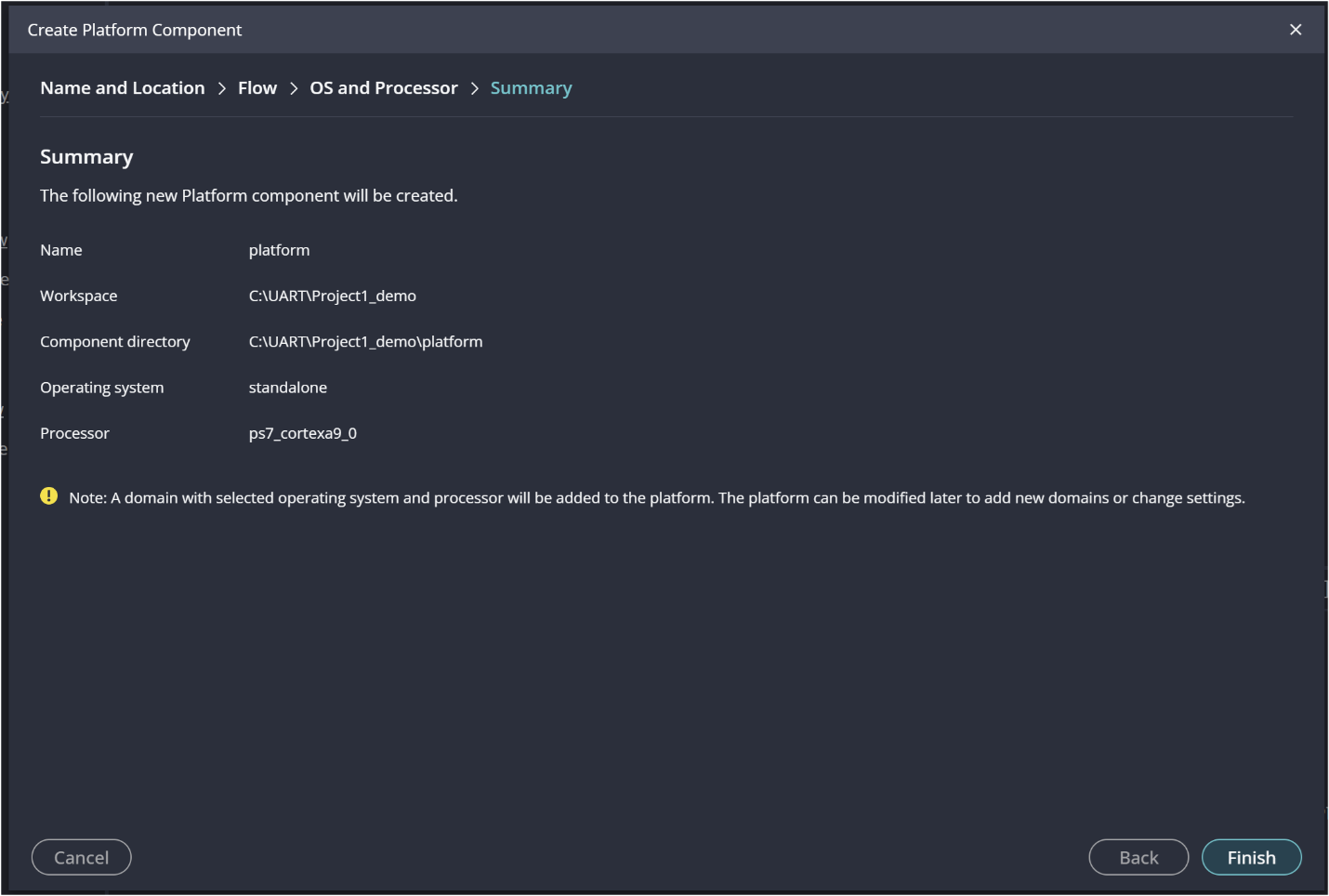Click the Summary section heading

click(86, 156)
